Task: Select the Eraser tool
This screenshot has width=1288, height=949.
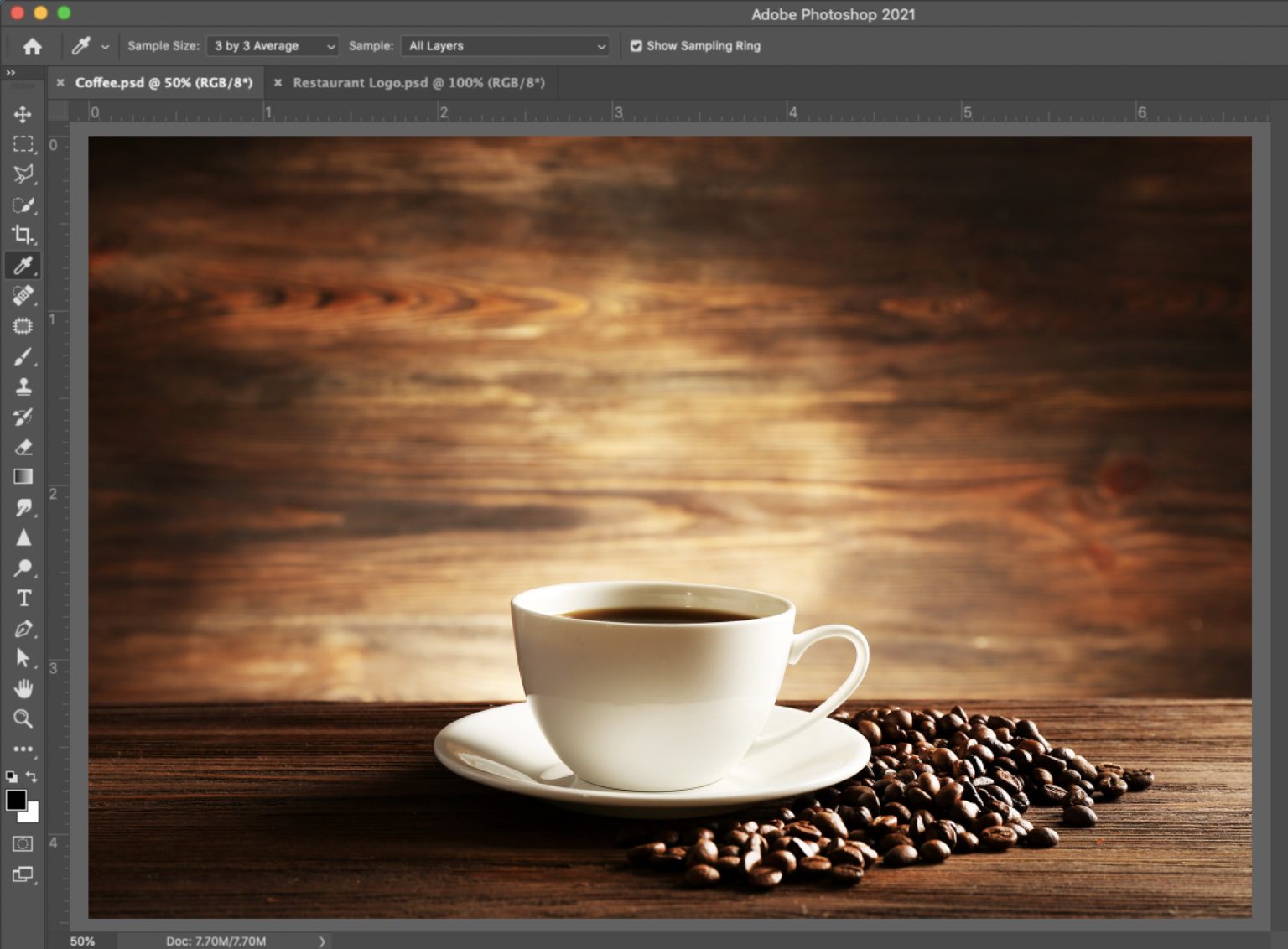Action: (23, 447)
